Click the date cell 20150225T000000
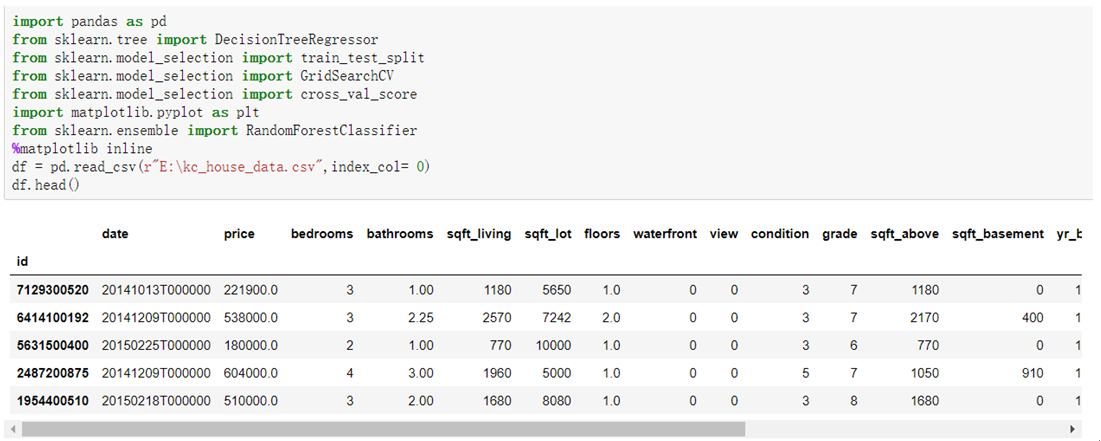 (156, 346)
